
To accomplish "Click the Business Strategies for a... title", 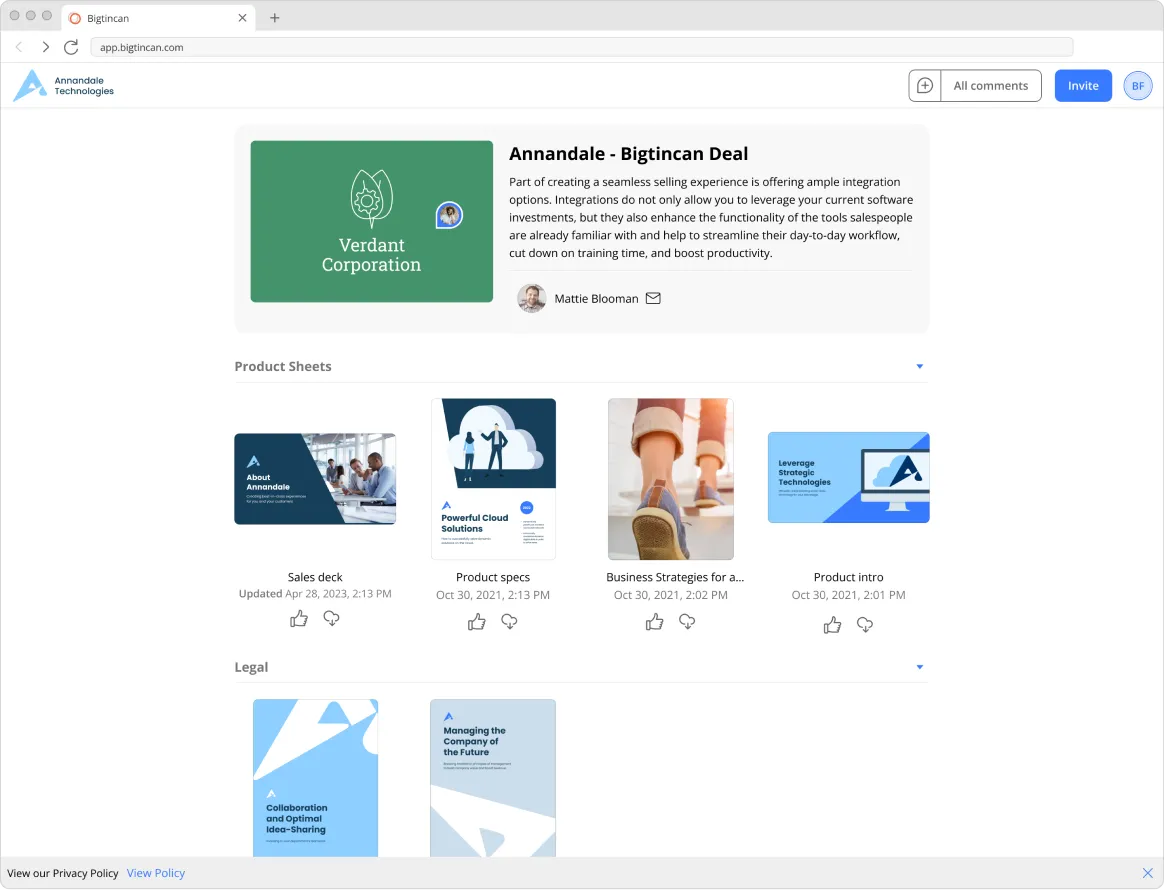I will (675, 577).
